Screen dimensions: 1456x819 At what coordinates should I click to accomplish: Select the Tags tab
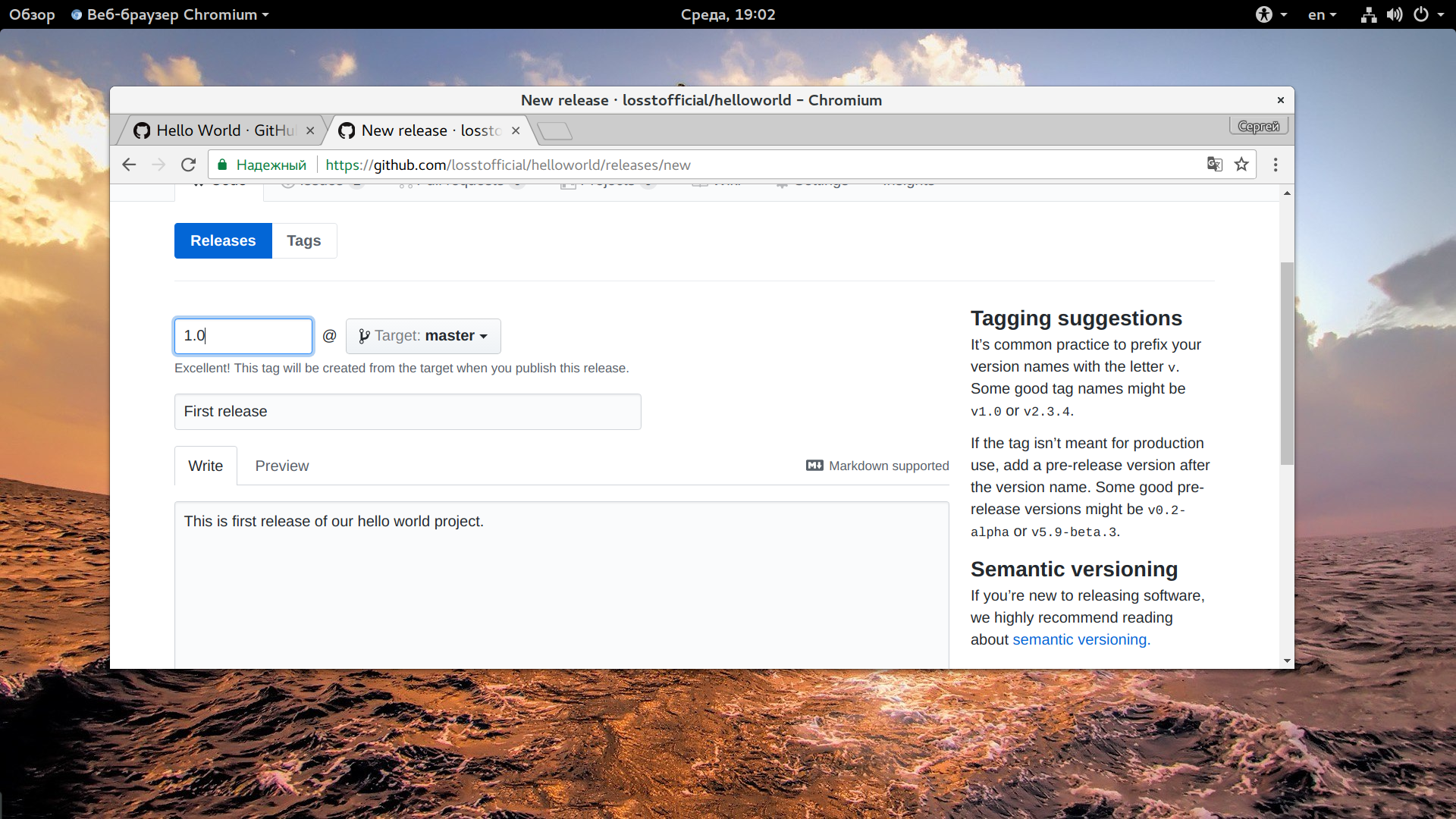pos(304,240)
